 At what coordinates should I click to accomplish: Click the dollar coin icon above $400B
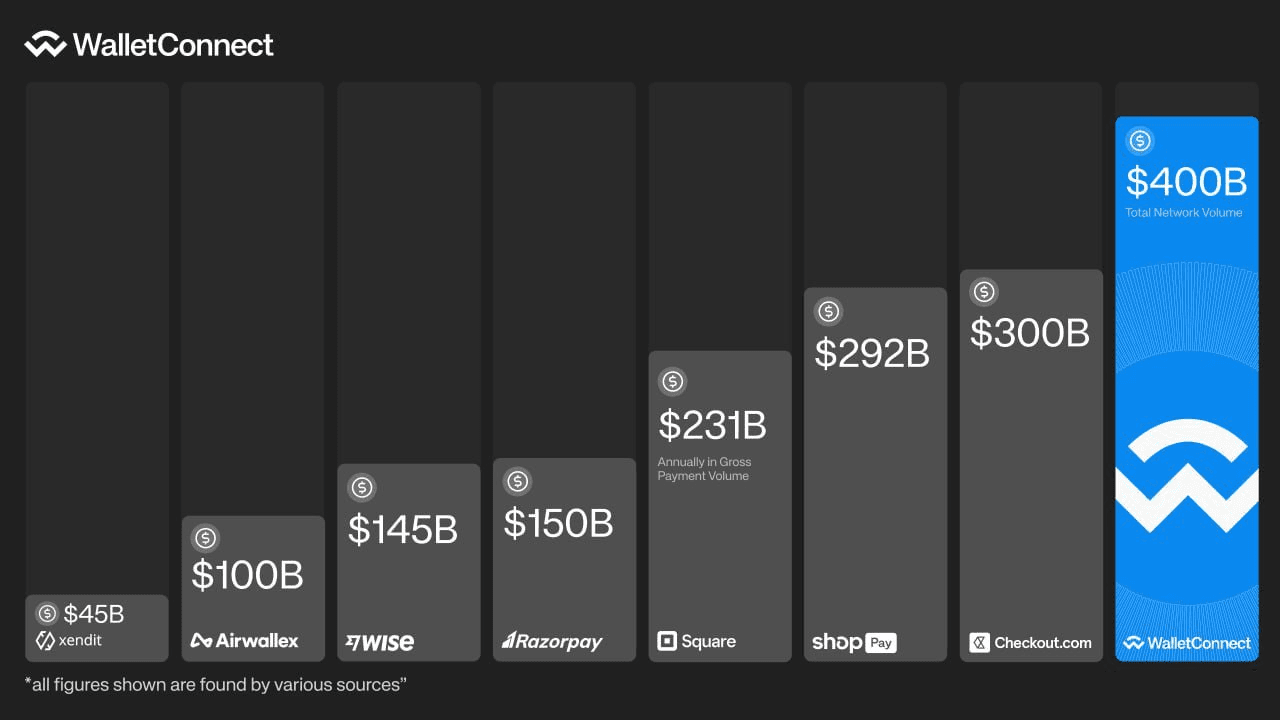click(1140, 141)
